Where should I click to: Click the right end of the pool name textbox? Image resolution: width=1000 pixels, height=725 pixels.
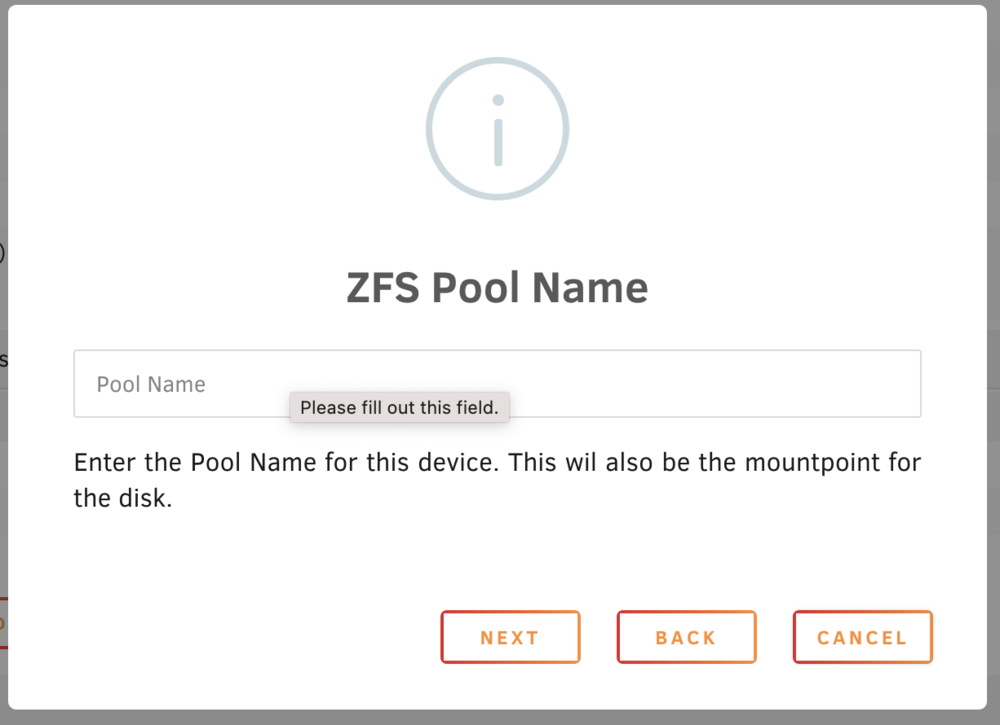pyautogui.click(x=893, y=384)
